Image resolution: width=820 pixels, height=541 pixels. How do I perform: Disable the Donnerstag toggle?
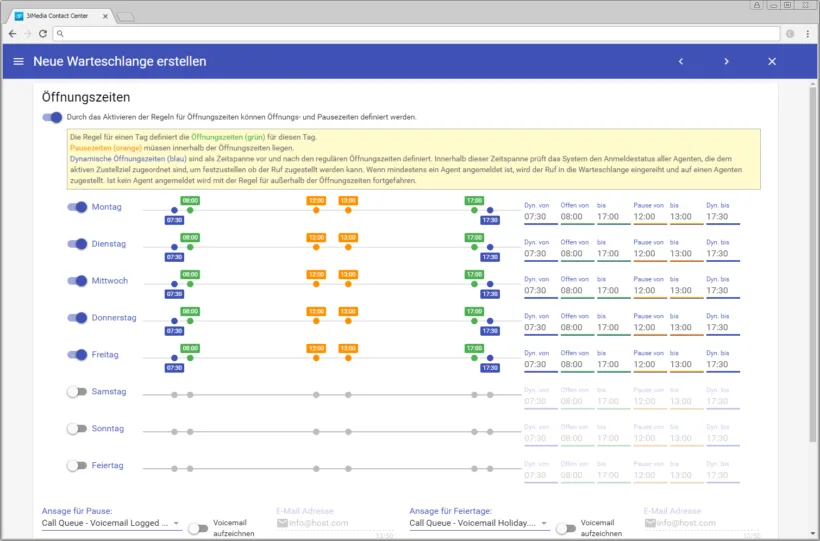[77, 318]
